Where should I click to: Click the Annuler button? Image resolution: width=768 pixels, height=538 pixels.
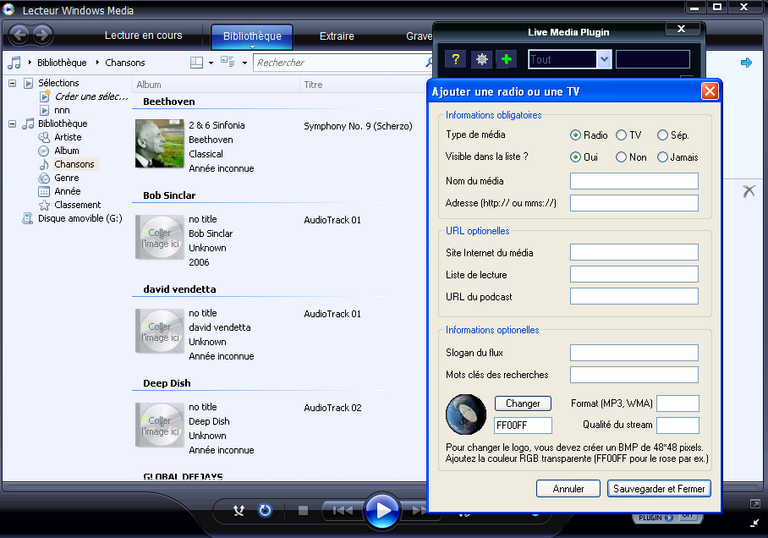tap(568, 489)
